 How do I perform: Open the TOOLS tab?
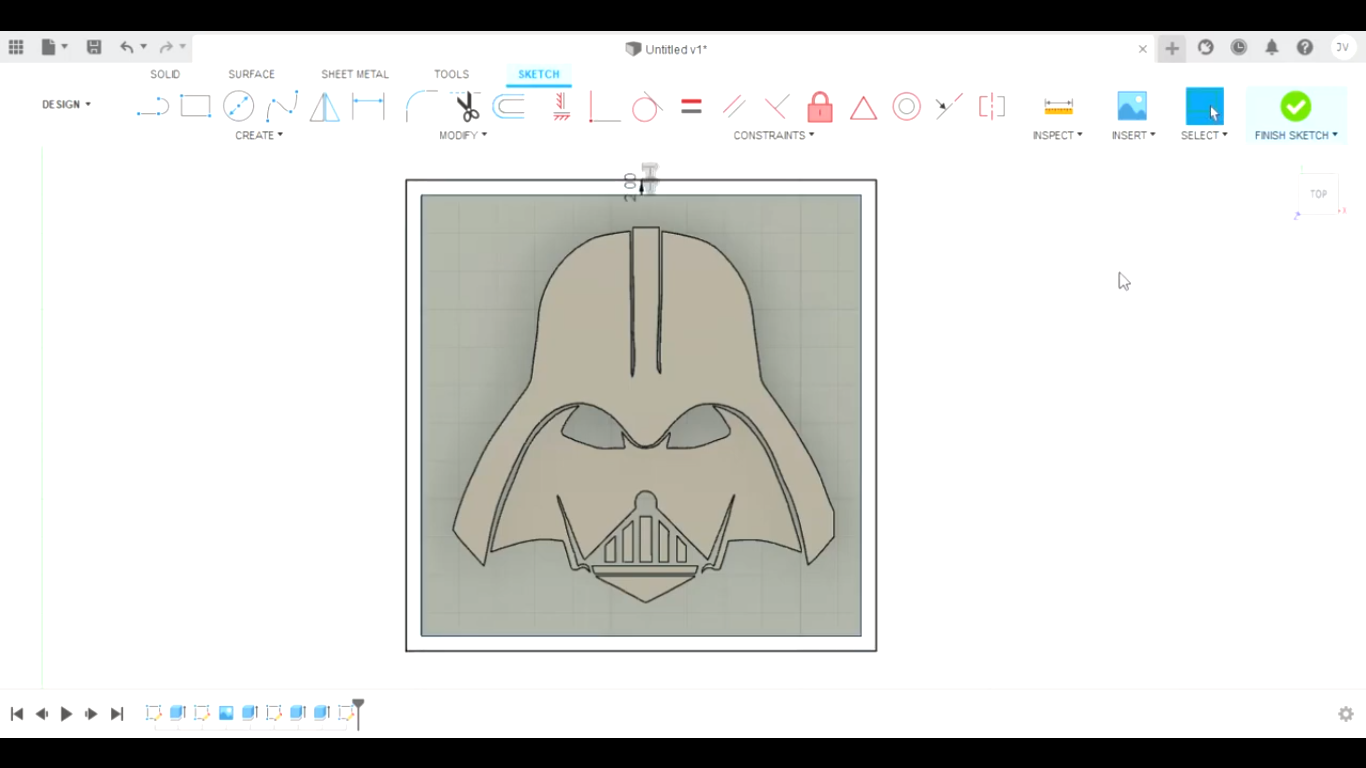coord(451,74)
